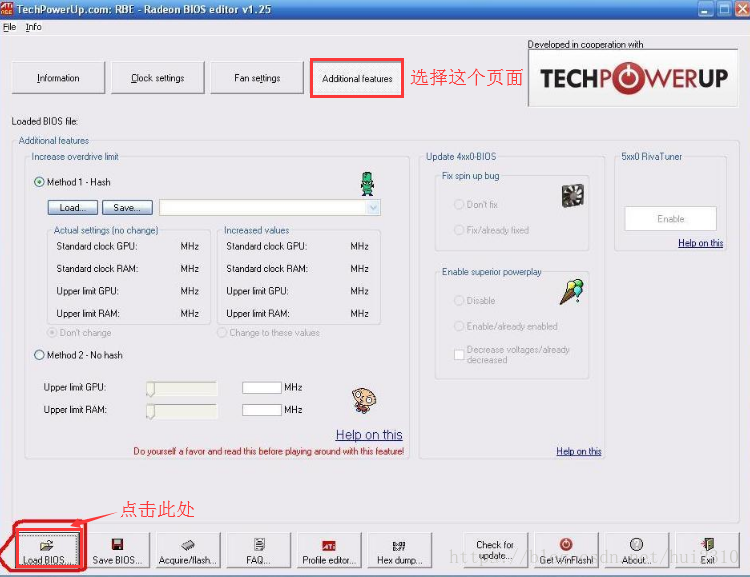750x577 pixels.
Task: Click 'Upper limit GPU:' under Actual settings
Action: coord(88,291)
